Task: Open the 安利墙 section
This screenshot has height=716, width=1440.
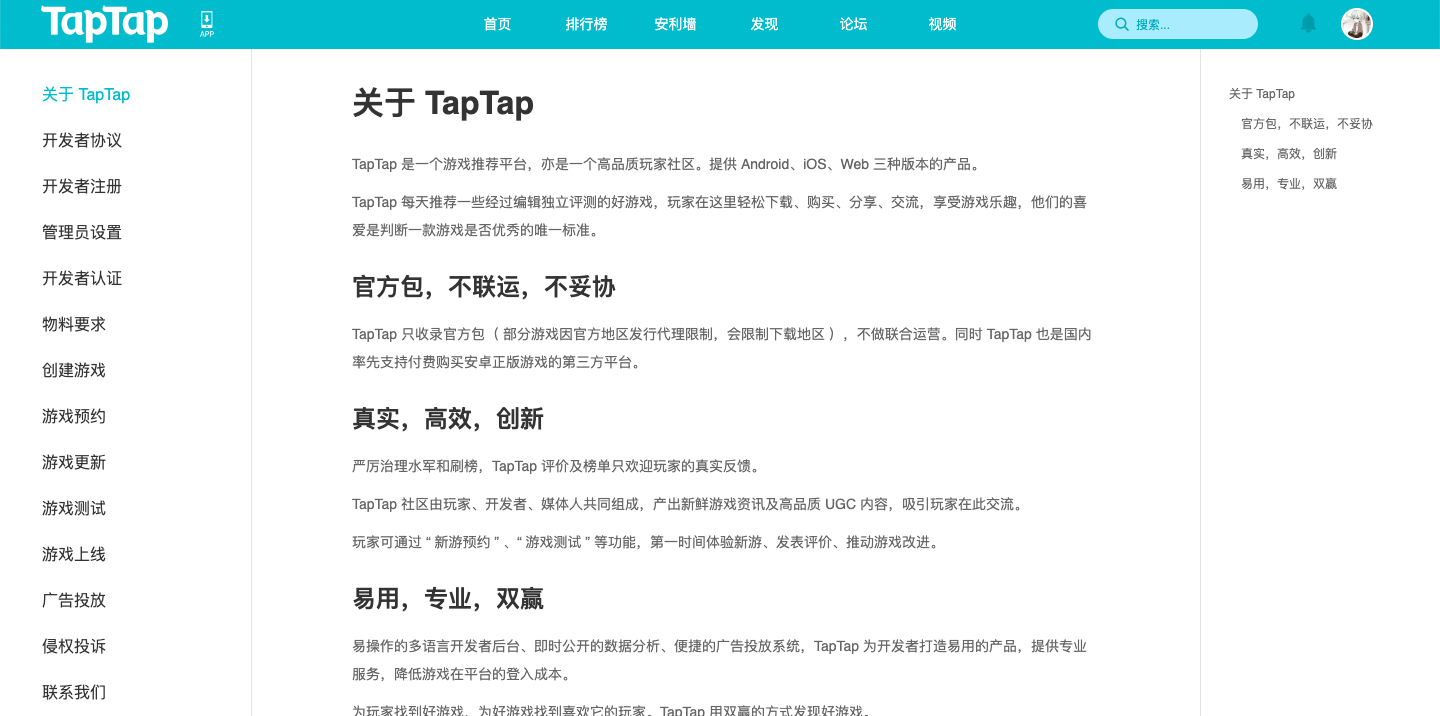Action: (x=675, y=23)
